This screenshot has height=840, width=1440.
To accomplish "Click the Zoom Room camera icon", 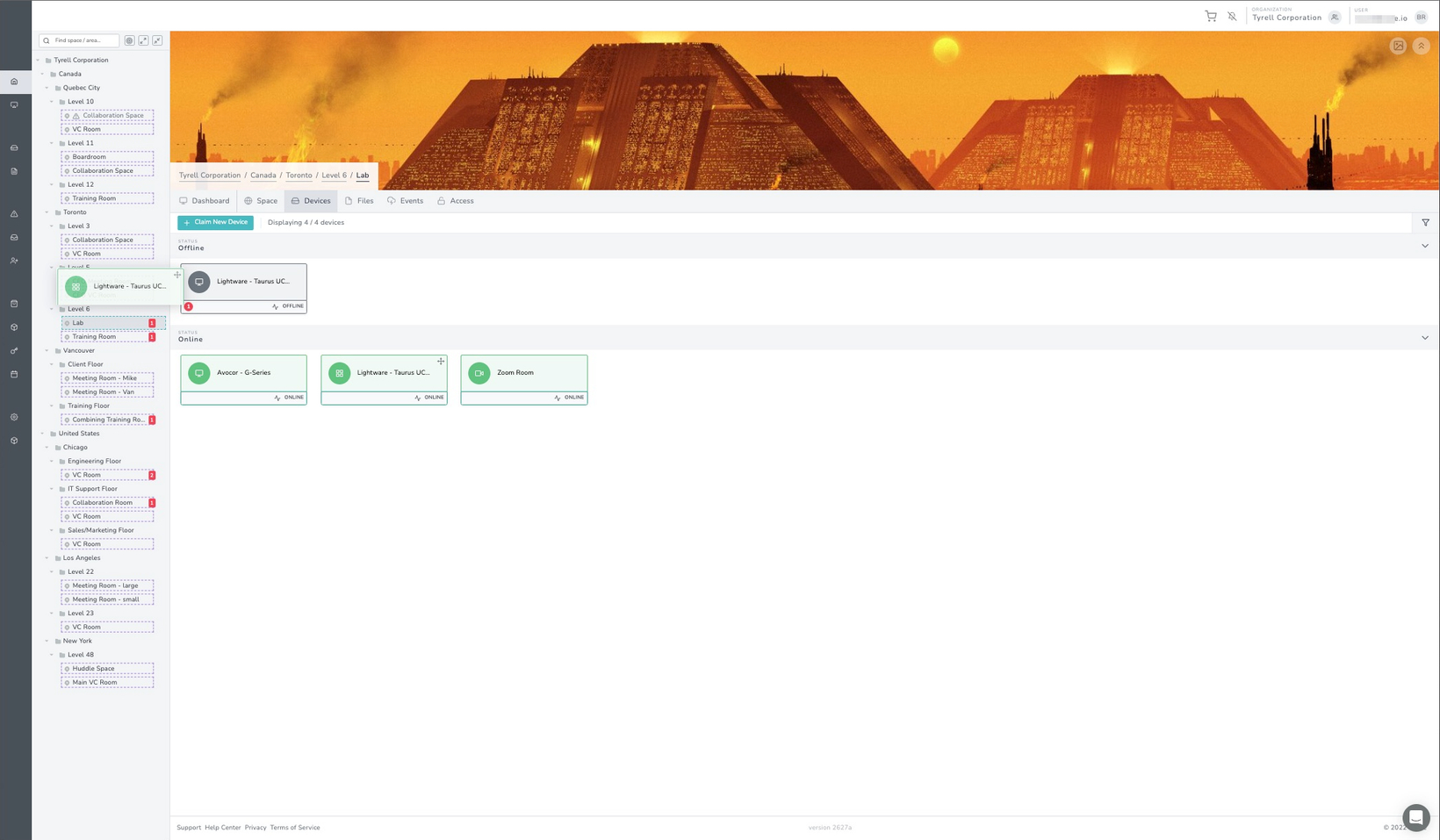I will pos(479,373).
